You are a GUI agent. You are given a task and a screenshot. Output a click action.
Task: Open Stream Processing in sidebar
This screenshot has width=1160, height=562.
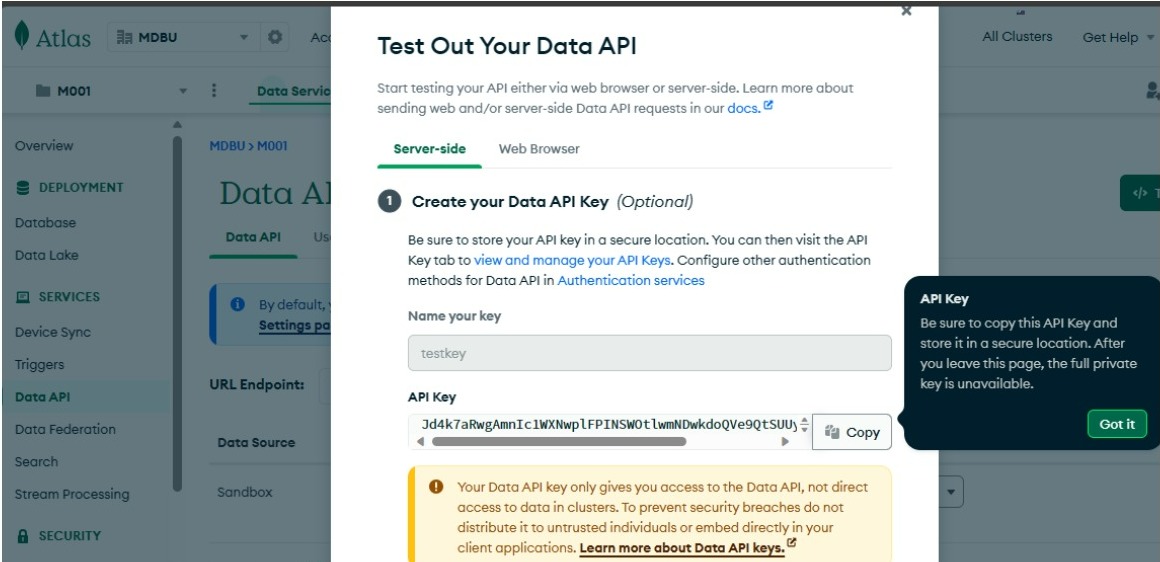[72, 494]
